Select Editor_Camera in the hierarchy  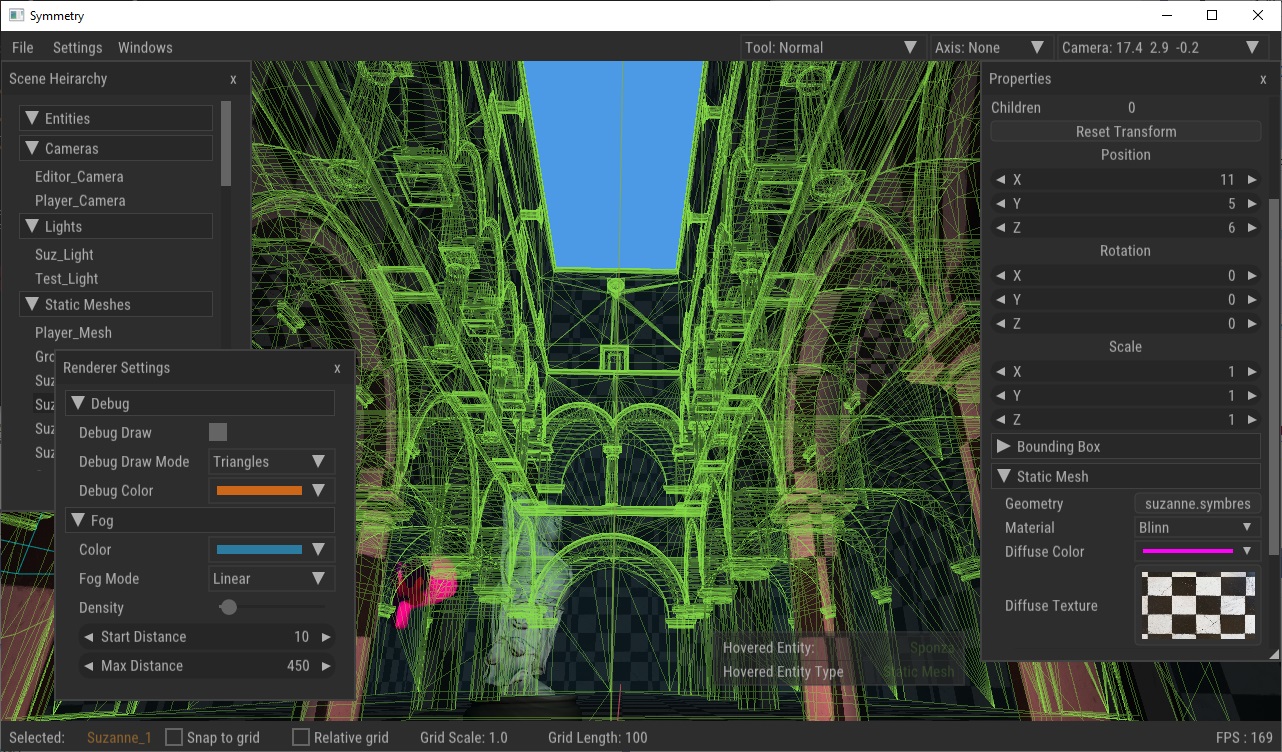[x=79, y=176]
